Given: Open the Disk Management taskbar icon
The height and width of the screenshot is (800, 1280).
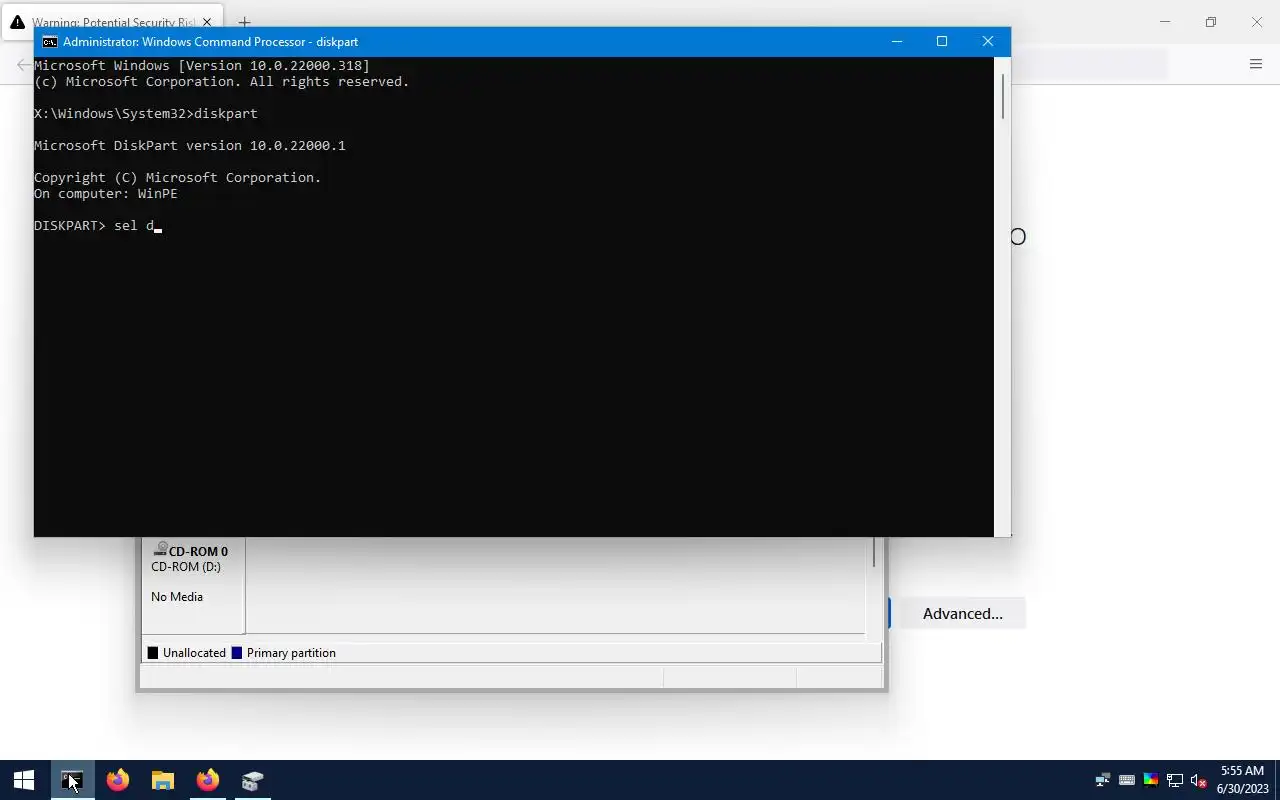Looking at the screenshot, I should pyautogui.click(x=253, y=780).
